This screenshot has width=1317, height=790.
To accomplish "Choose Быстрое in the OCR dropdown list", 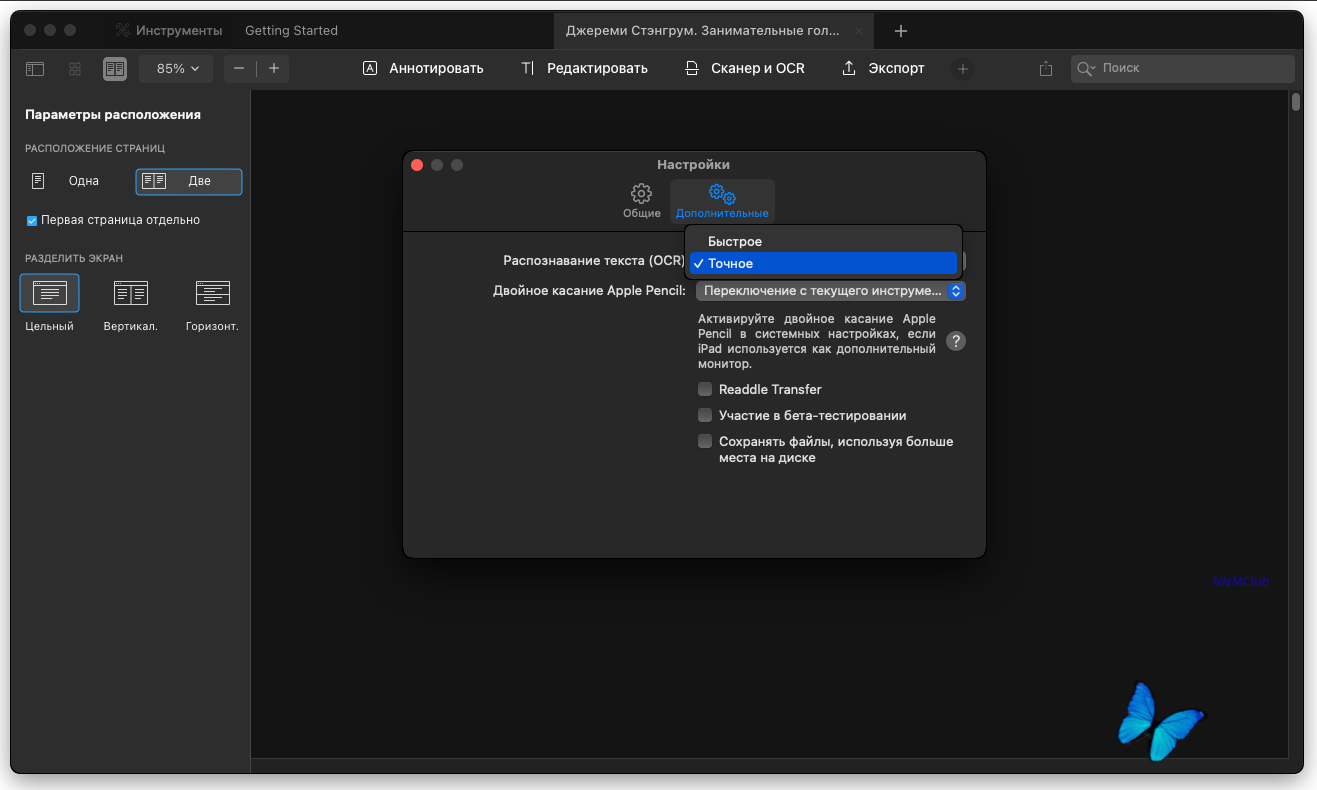I will pyautogui.click(x=735, y=242).
